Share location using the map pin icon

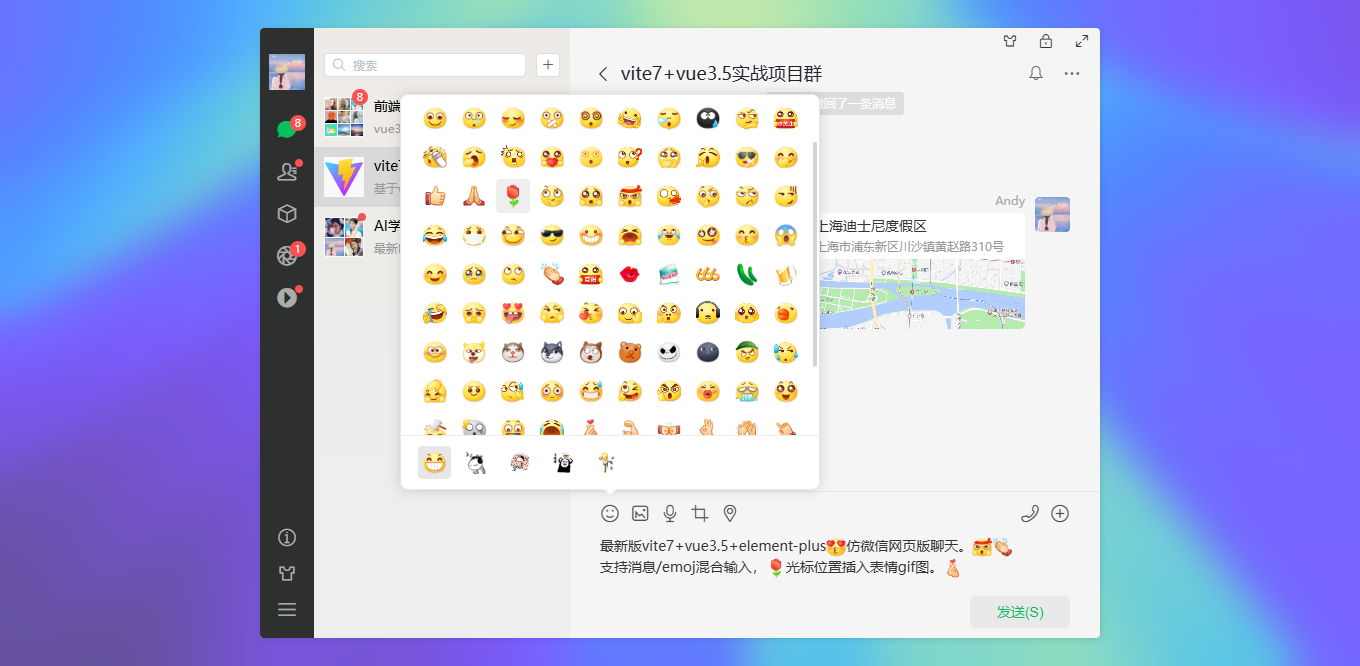(730, 513)
